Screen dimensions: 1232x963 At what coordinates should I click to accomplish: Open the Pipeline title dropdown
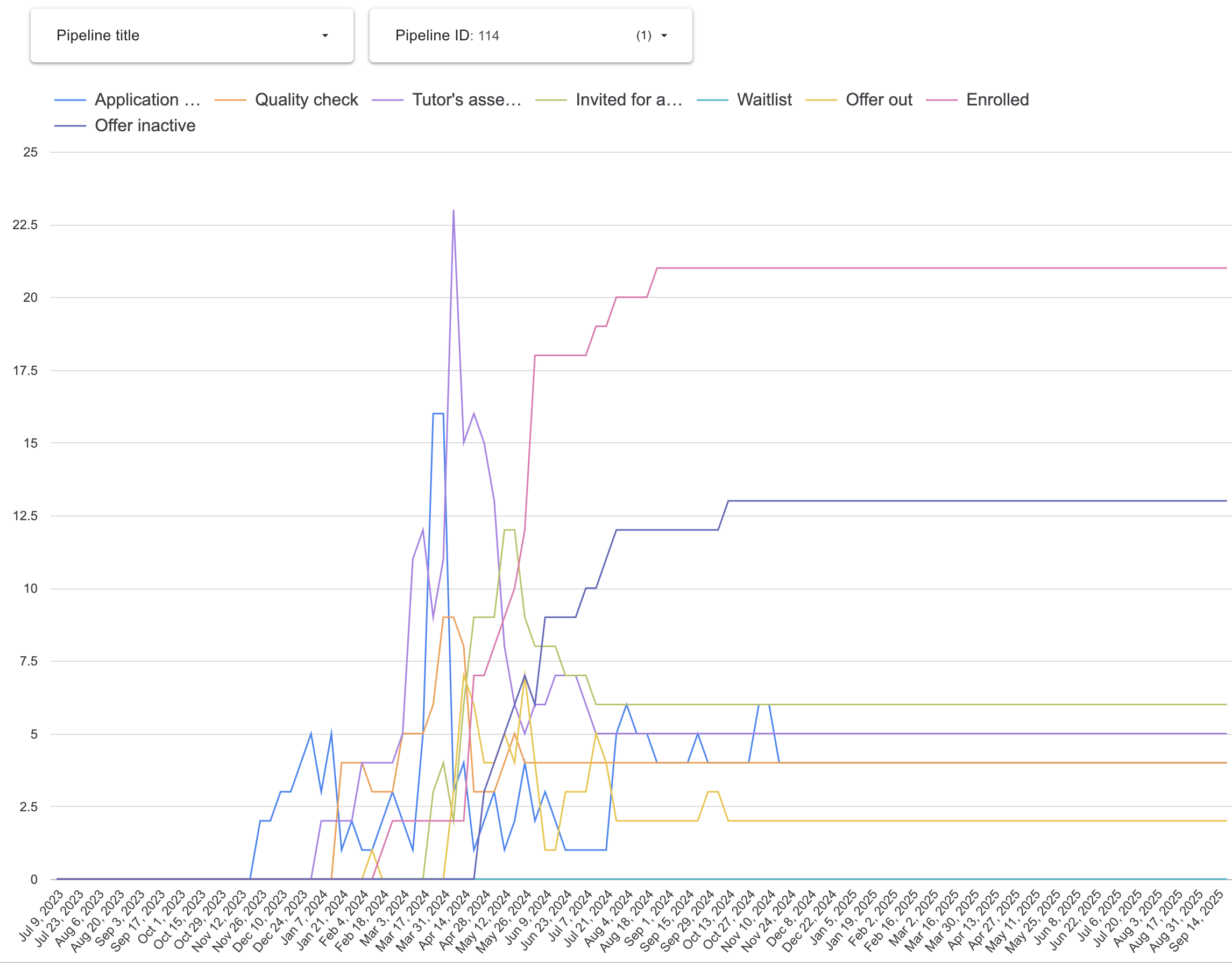[192, 36]
